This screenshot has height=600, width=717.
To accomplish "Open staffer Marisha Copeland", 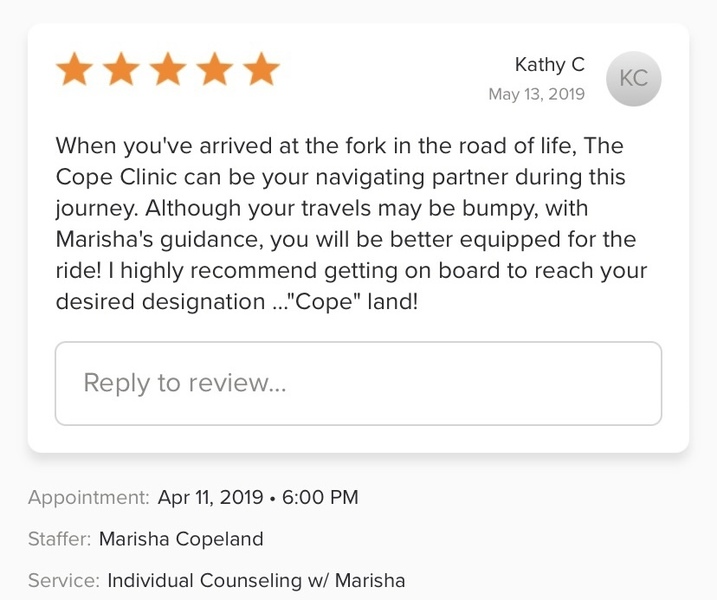I will tap(181, 539).
